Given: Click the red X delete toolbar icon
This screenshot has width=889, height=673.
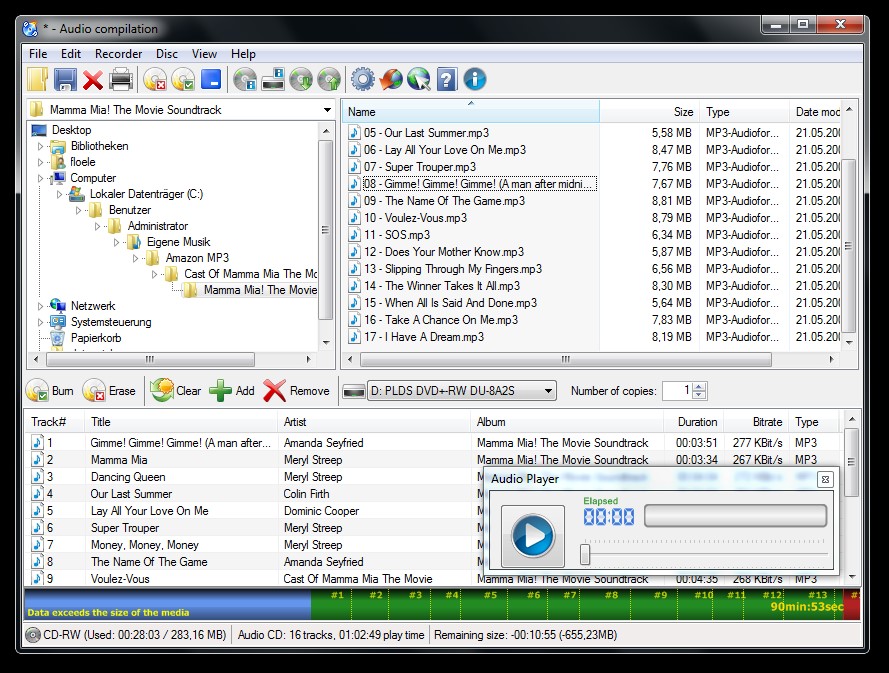Looking at the screenshot, I should click(93, 80).
